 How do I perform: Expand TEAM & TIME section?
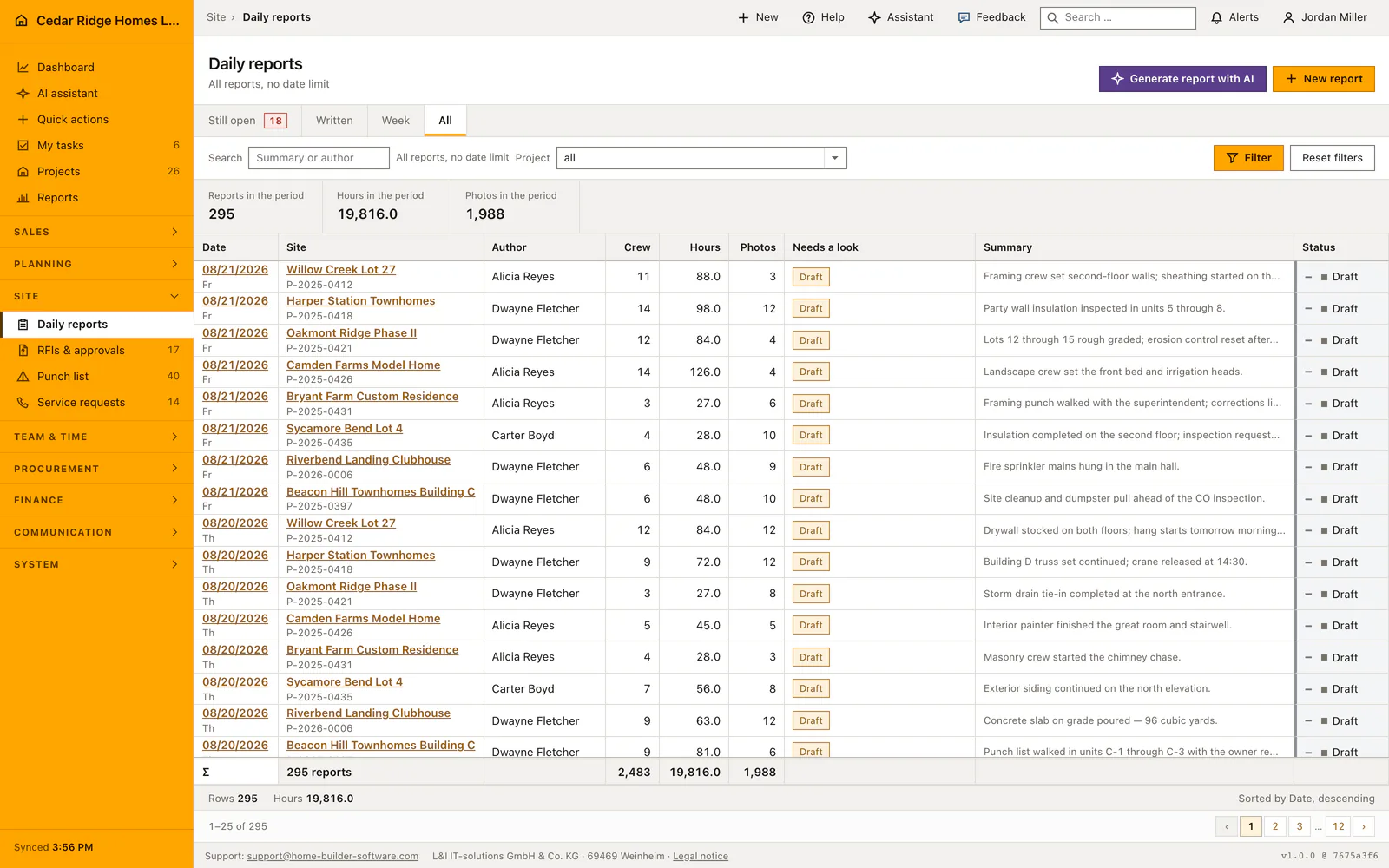tap(96, 437)
